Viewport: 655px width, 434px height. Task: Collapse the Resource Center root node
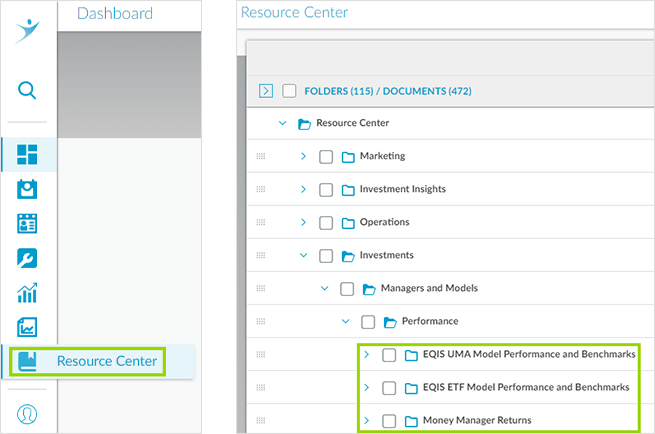(x=282, y=123)
